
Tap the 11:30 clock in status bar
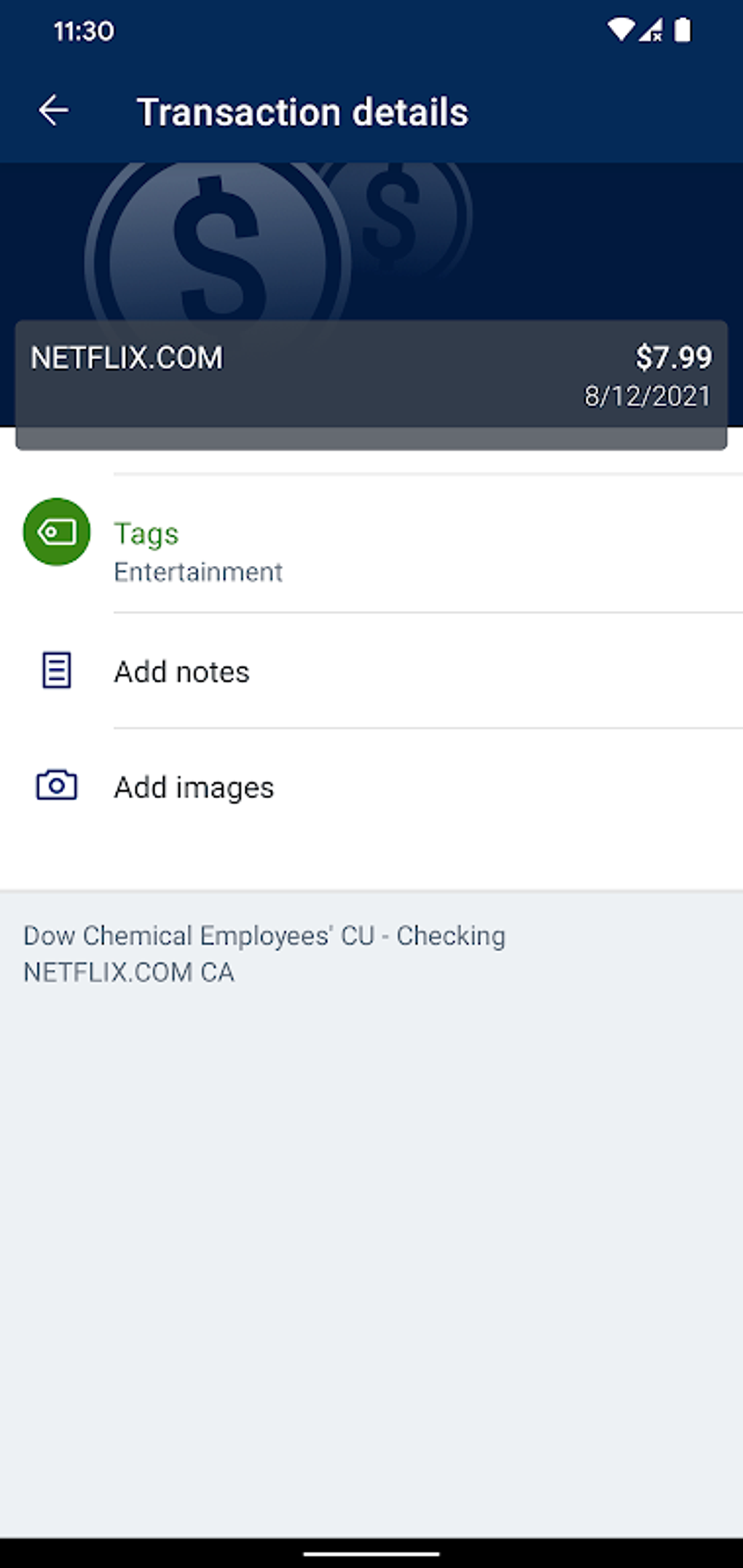[84, 31]
